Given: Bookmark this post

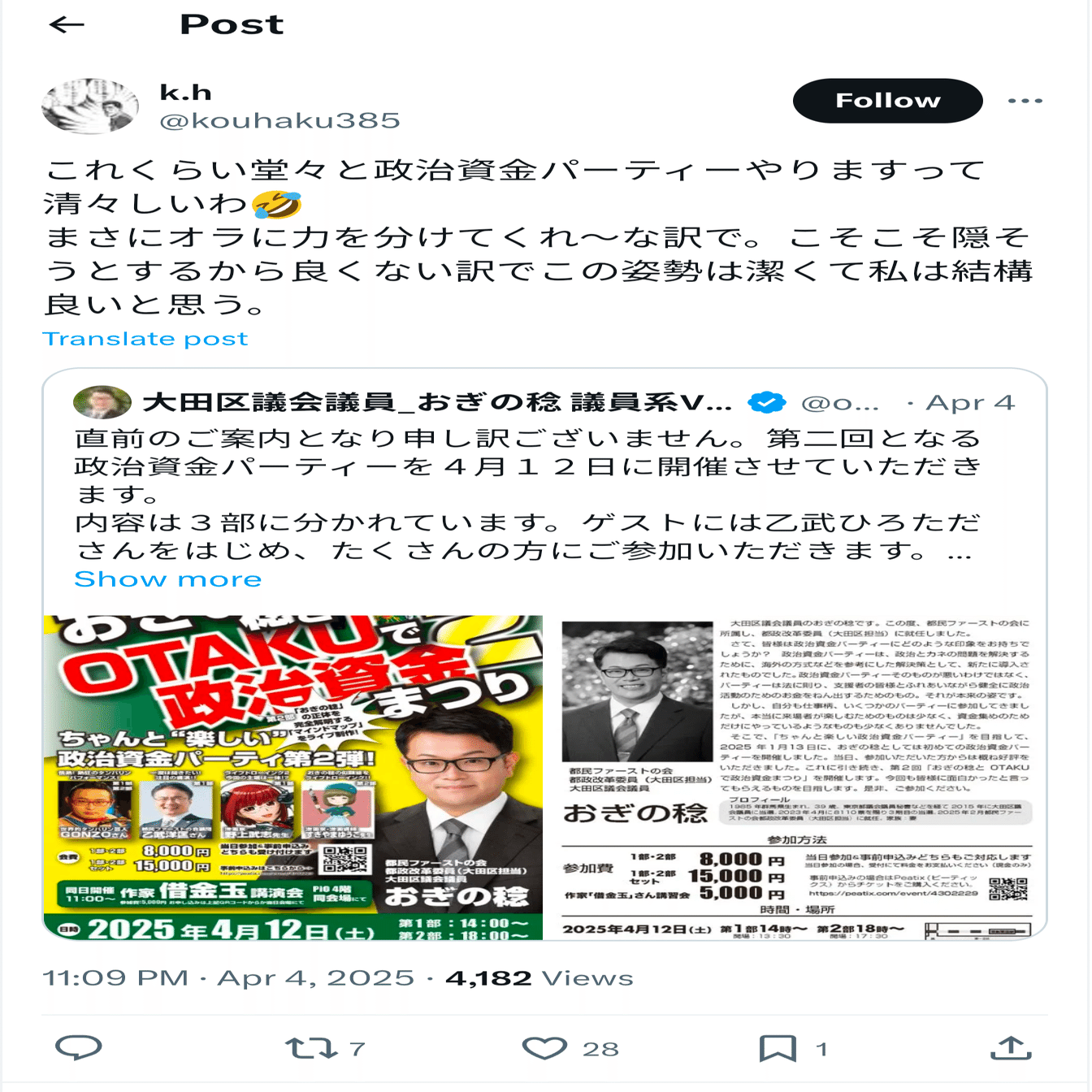Looking at the screenshot, I should (778, 1048).
